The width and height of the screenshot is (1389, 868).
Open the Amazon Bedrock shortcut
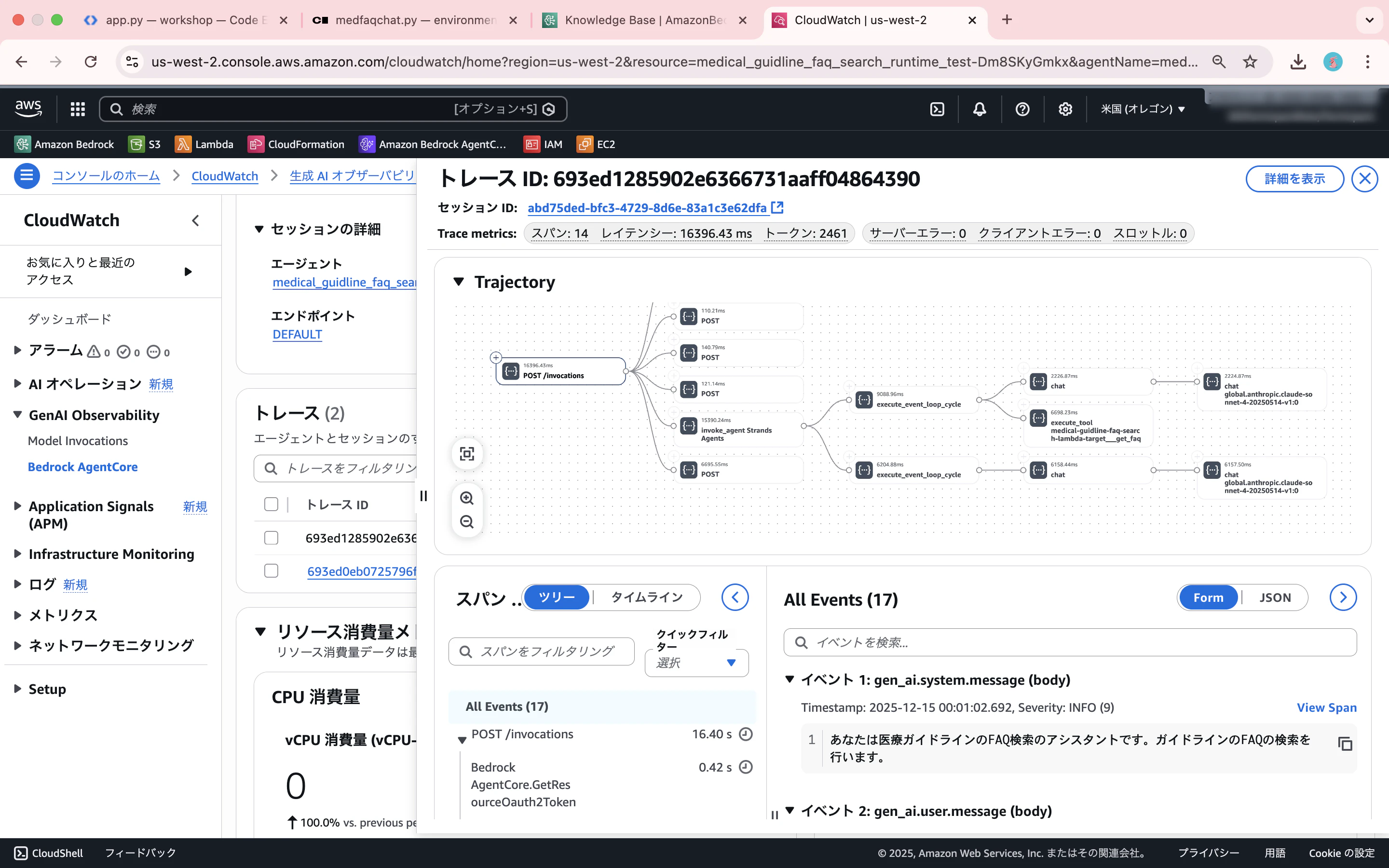pos(64,144)
